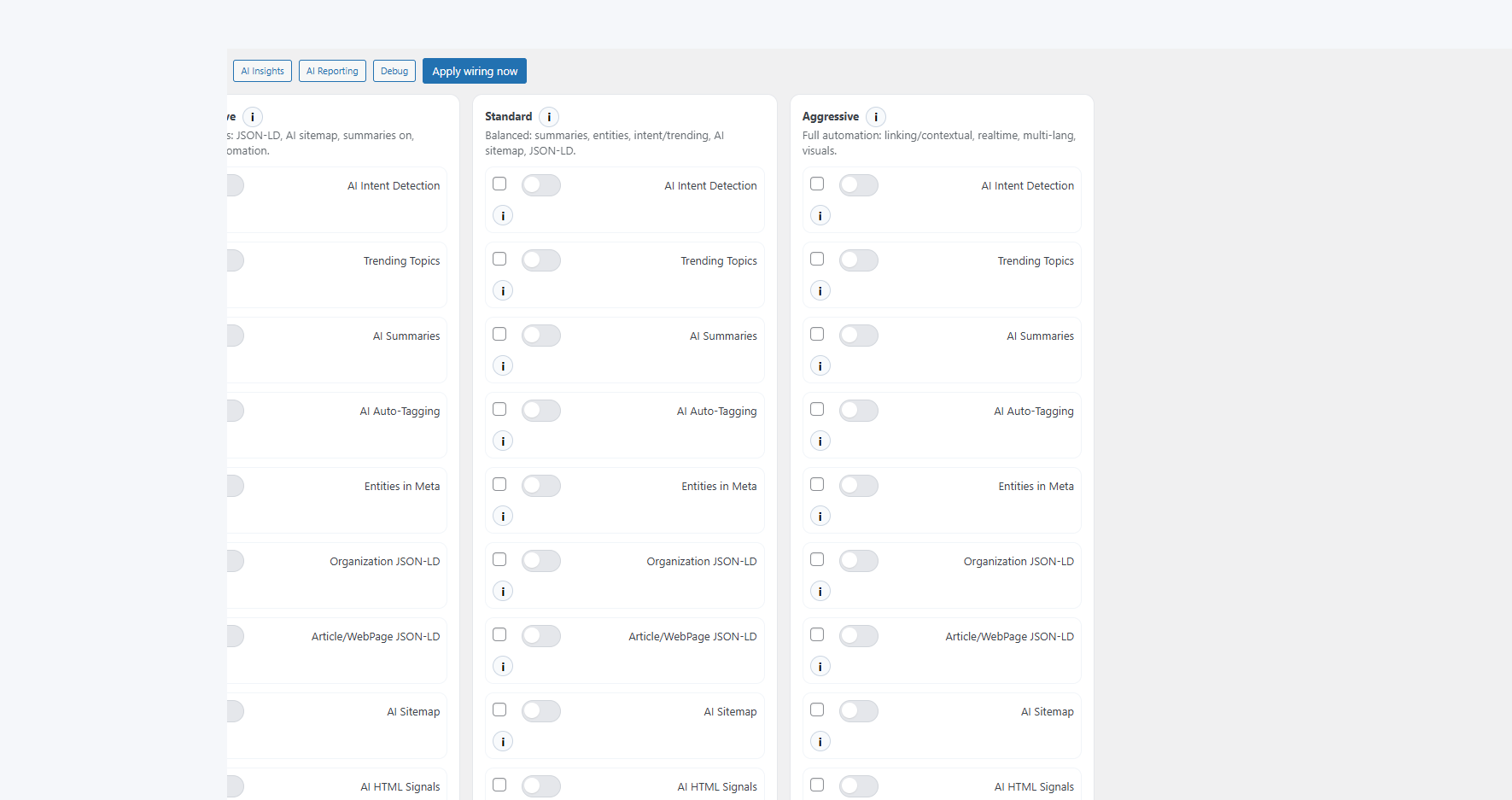
Task: Open the Standard preset info icon
Action: 549,117
